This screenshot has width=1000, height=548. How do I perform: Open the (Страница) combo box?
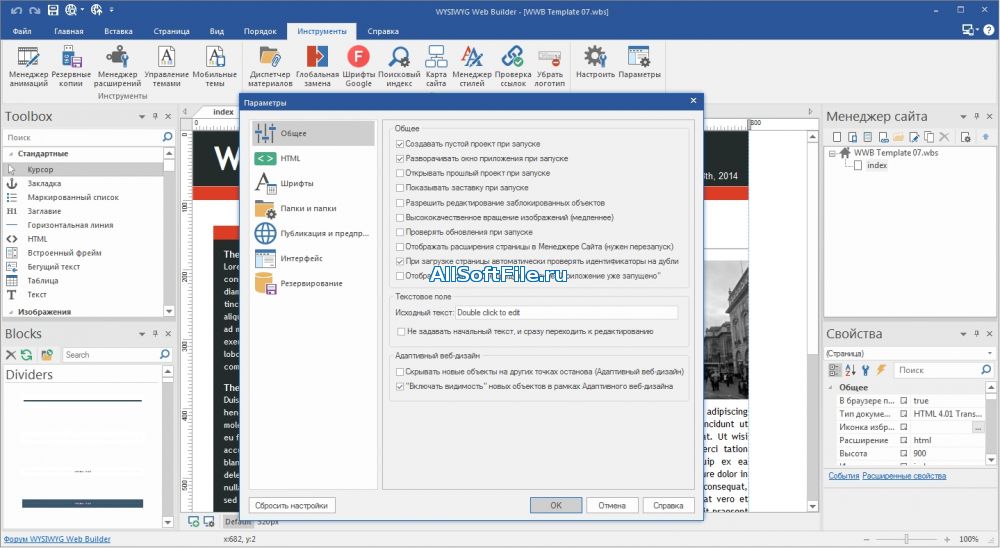[909, 353]
